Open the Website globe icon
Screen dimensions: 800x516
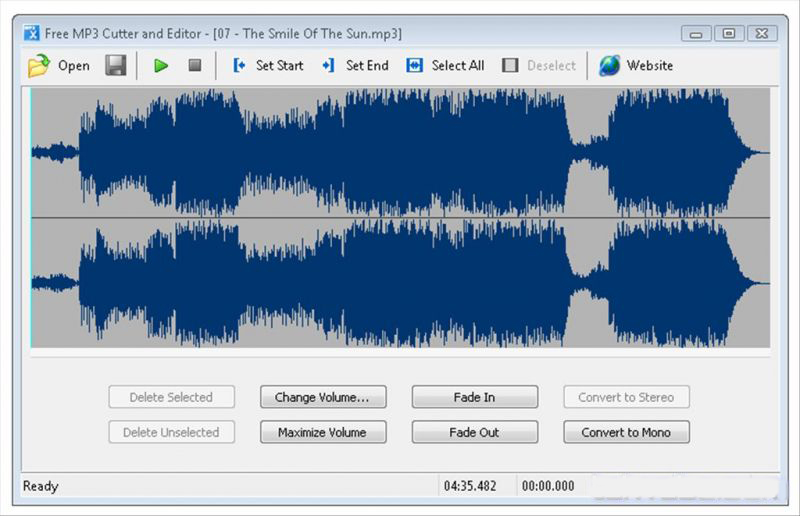coord(609,66)
